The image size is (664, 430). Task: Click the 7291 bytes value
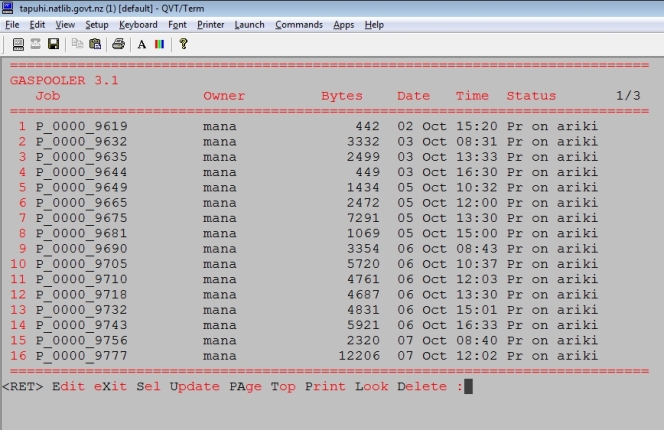click(363, 218)
